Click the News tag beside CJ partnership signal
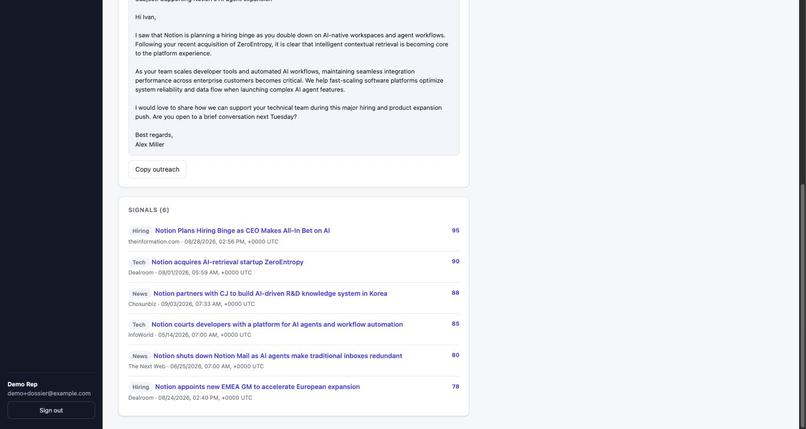This screenshot has width=806, height=429. pos(140,293)
